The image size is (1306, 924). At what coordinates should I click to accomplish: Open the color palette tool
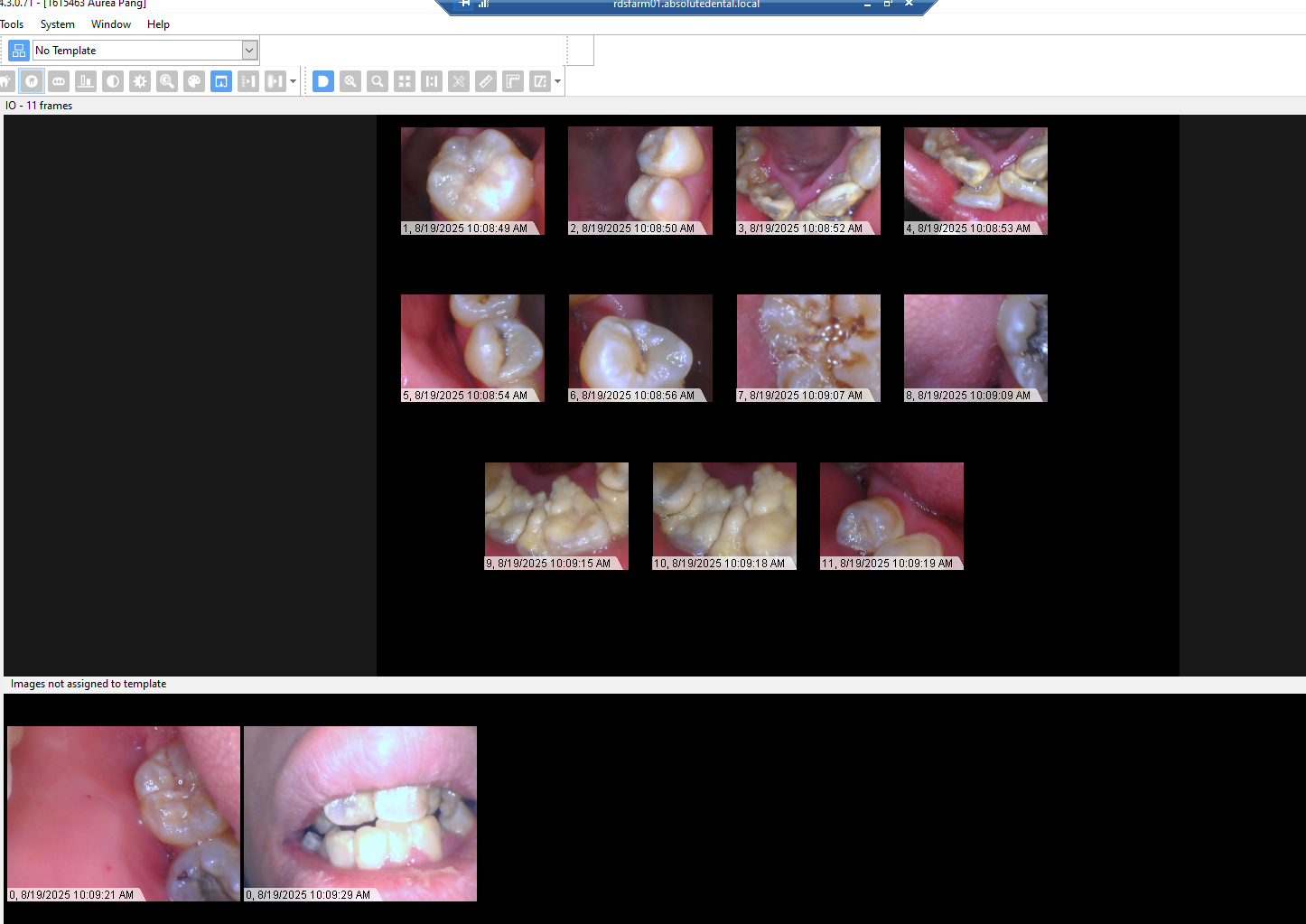194,81
